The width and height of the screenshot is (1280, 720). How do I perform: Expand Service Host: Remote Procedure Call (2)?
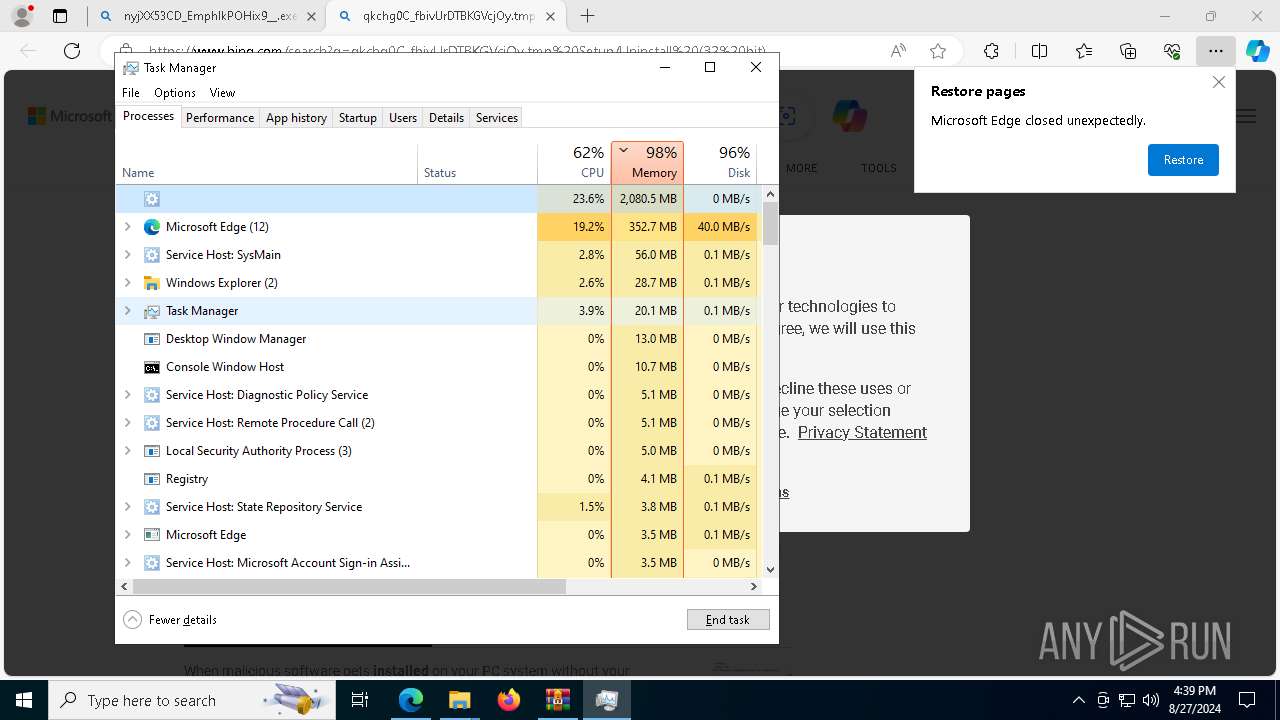(127, 423)
